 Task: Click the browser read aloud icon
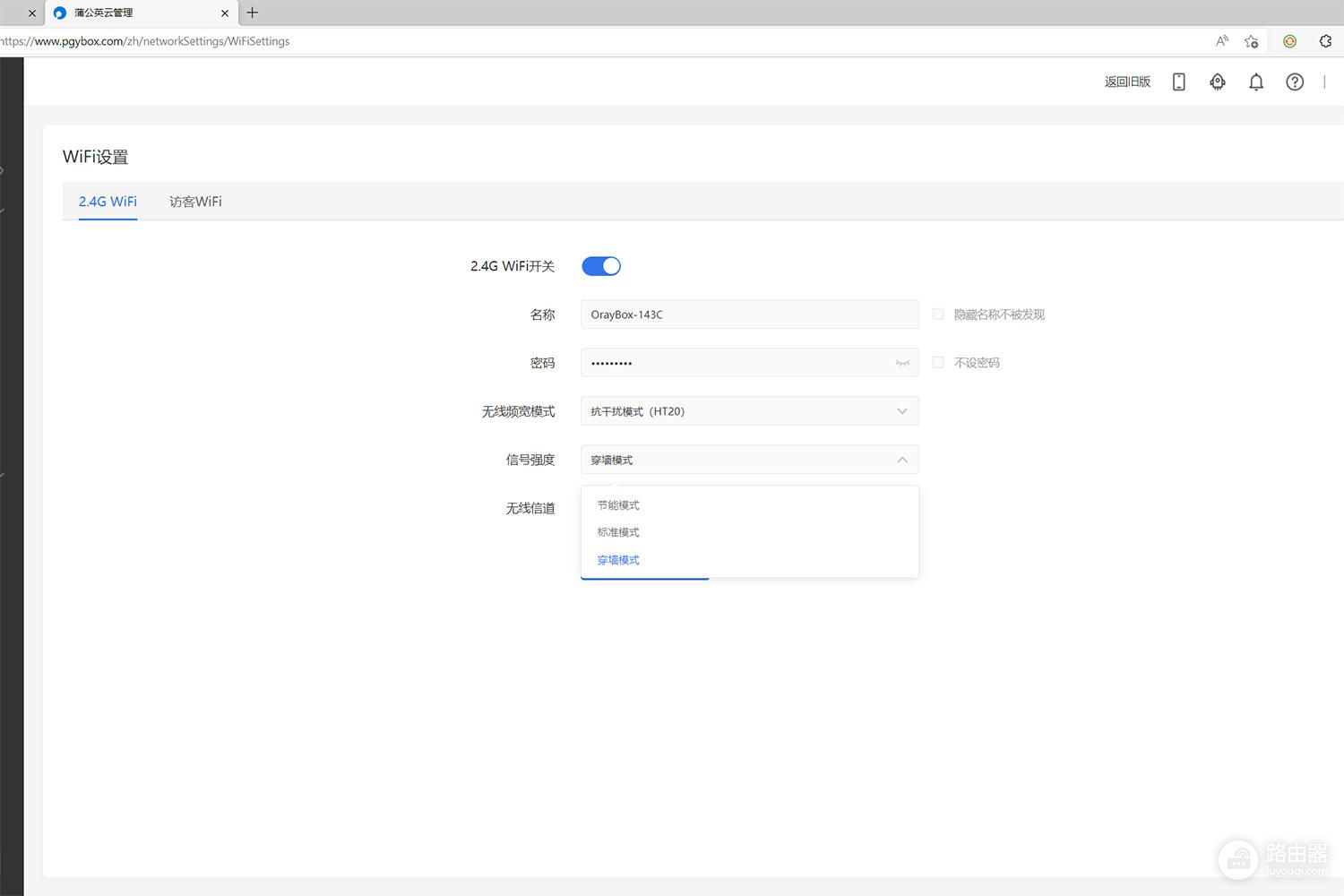(x=1222, y=41)
